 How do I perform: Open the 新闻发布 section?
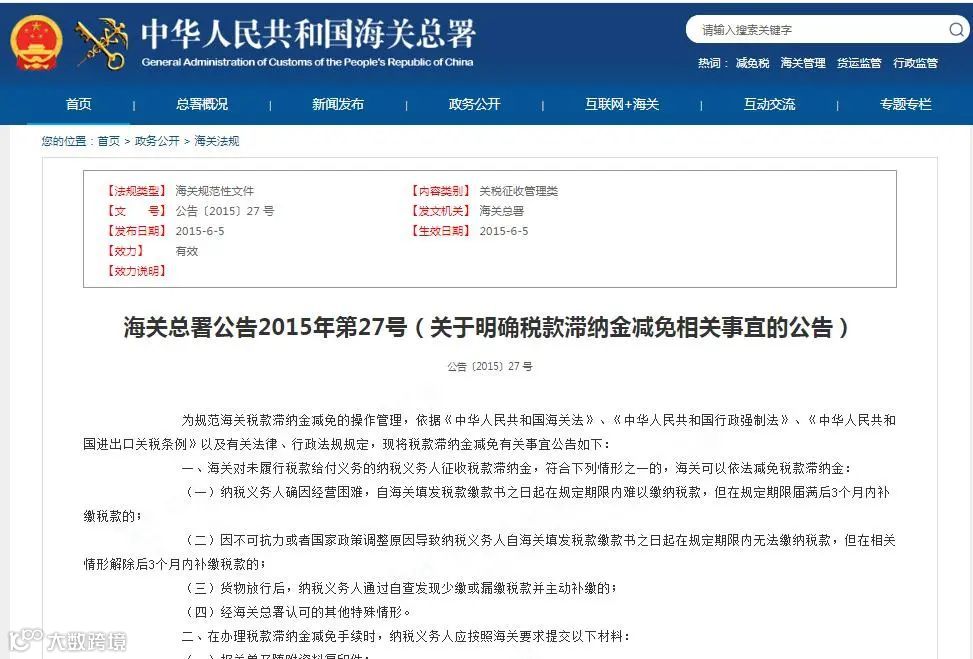coord(338,104)
